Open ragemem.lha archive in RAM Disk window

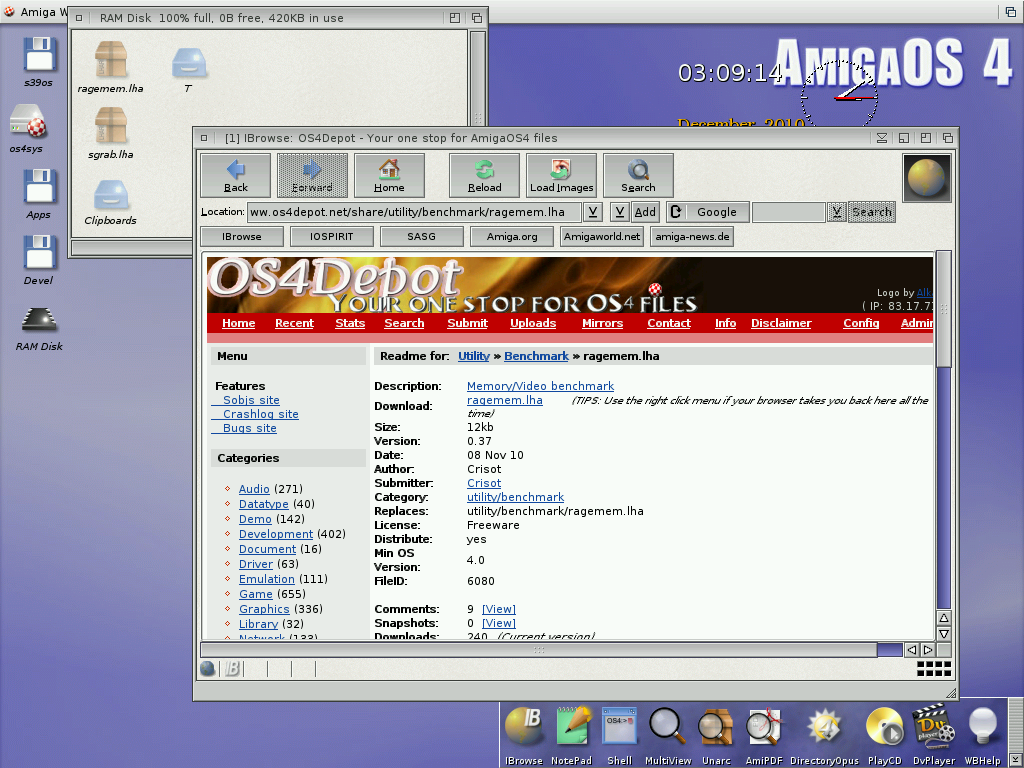point(110,67)
